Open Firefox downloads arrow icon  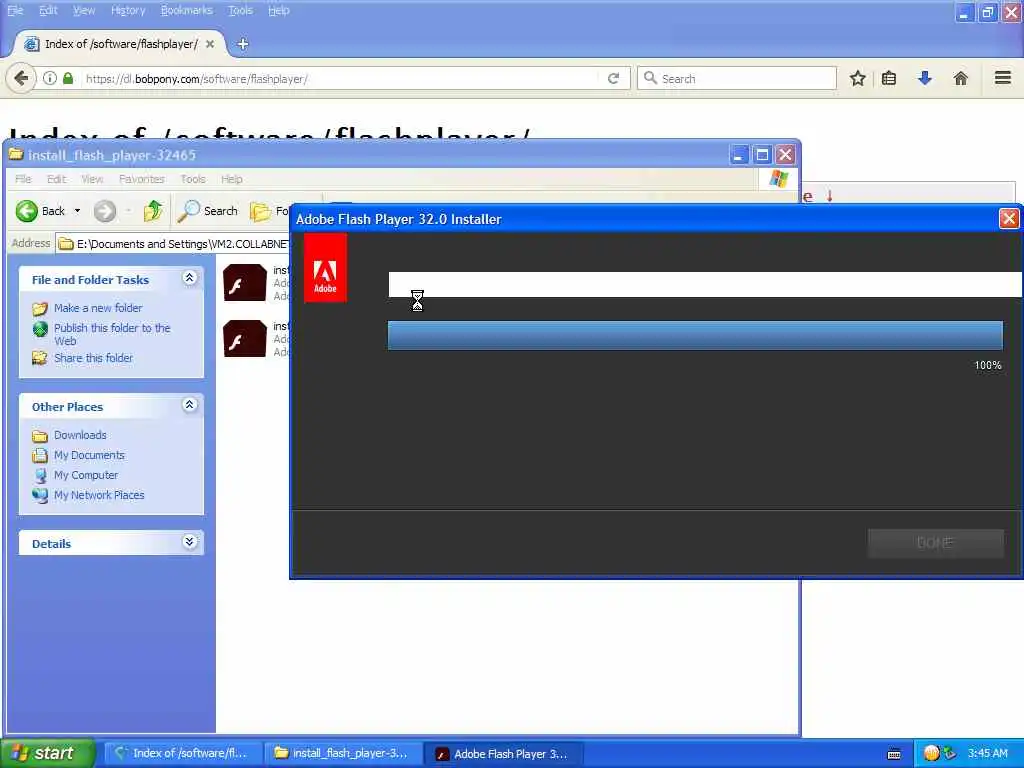tap(925, 78)
